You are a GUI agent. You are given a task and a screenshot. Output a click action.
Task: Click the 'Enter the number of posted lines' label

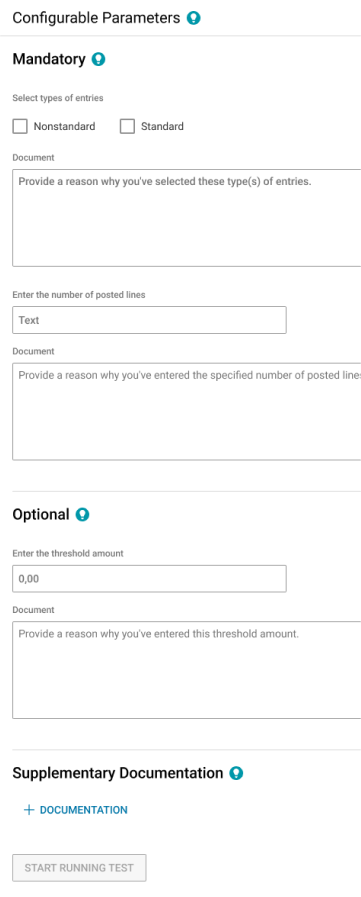click(79, 295)
